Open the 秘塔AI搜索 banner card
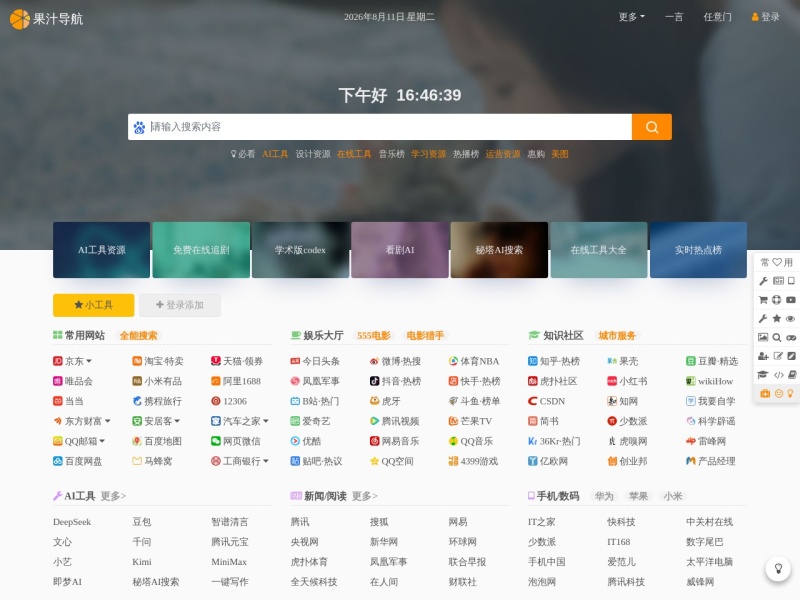This screenshot has width=800, height=600. pos(499,250)
